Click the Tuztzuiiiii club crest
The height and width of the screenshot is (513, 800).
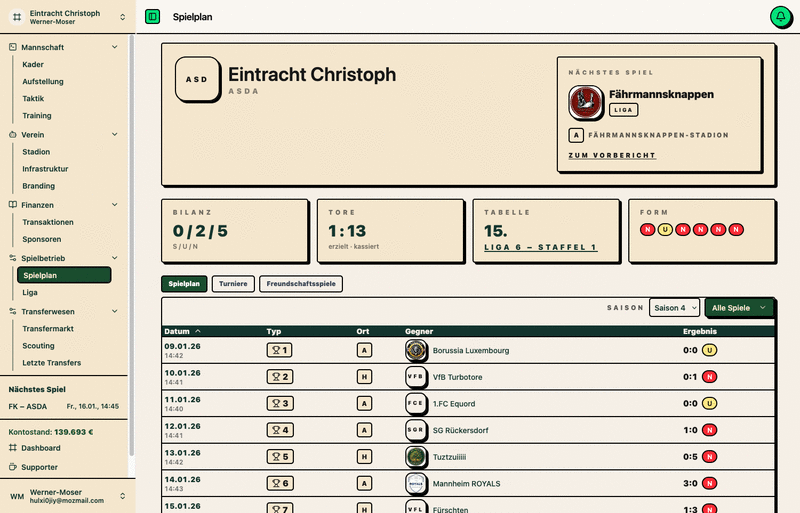click(416, 456)
